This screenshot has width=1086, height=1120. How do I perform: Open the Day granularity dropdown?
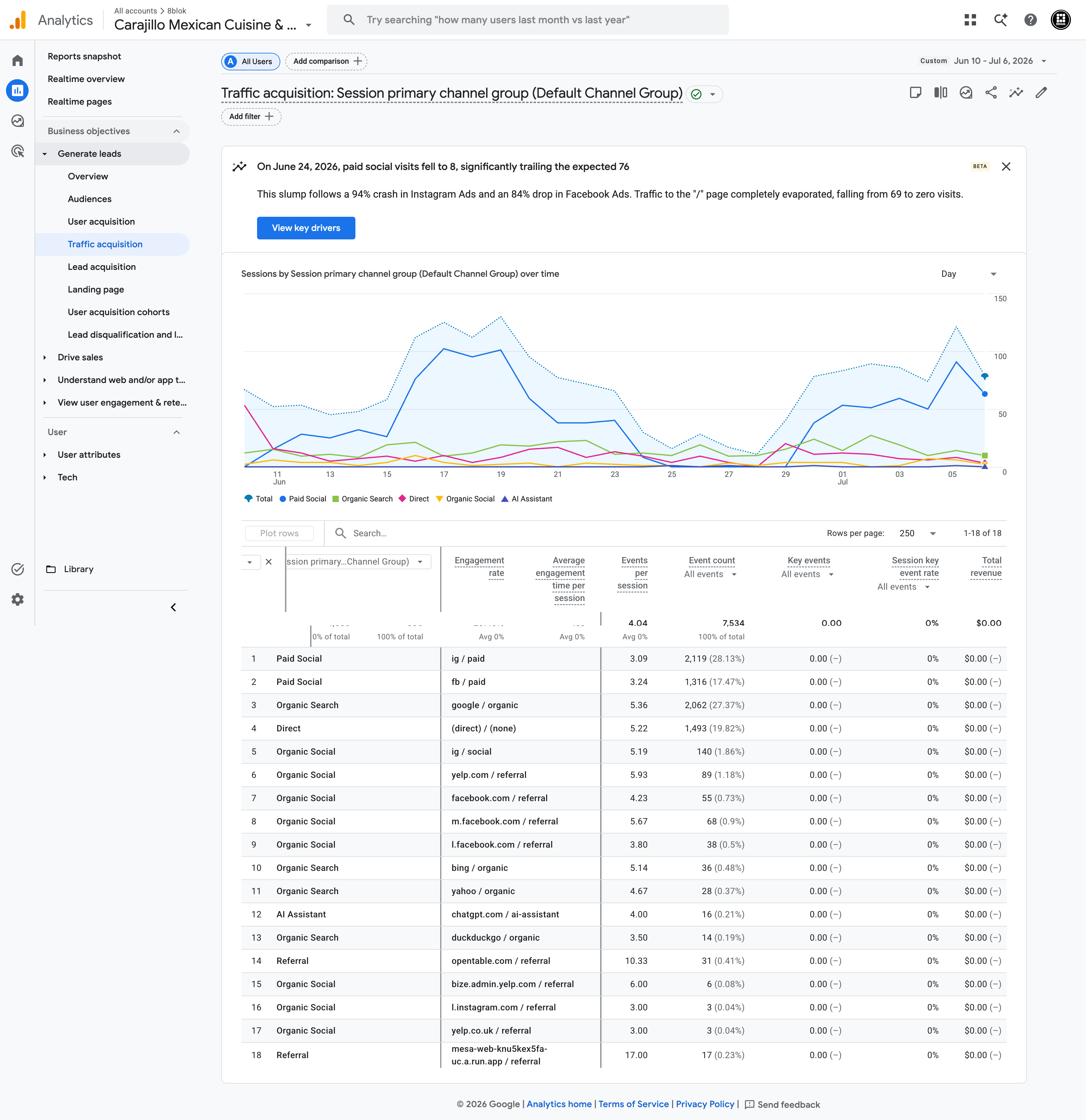(968, 274)
